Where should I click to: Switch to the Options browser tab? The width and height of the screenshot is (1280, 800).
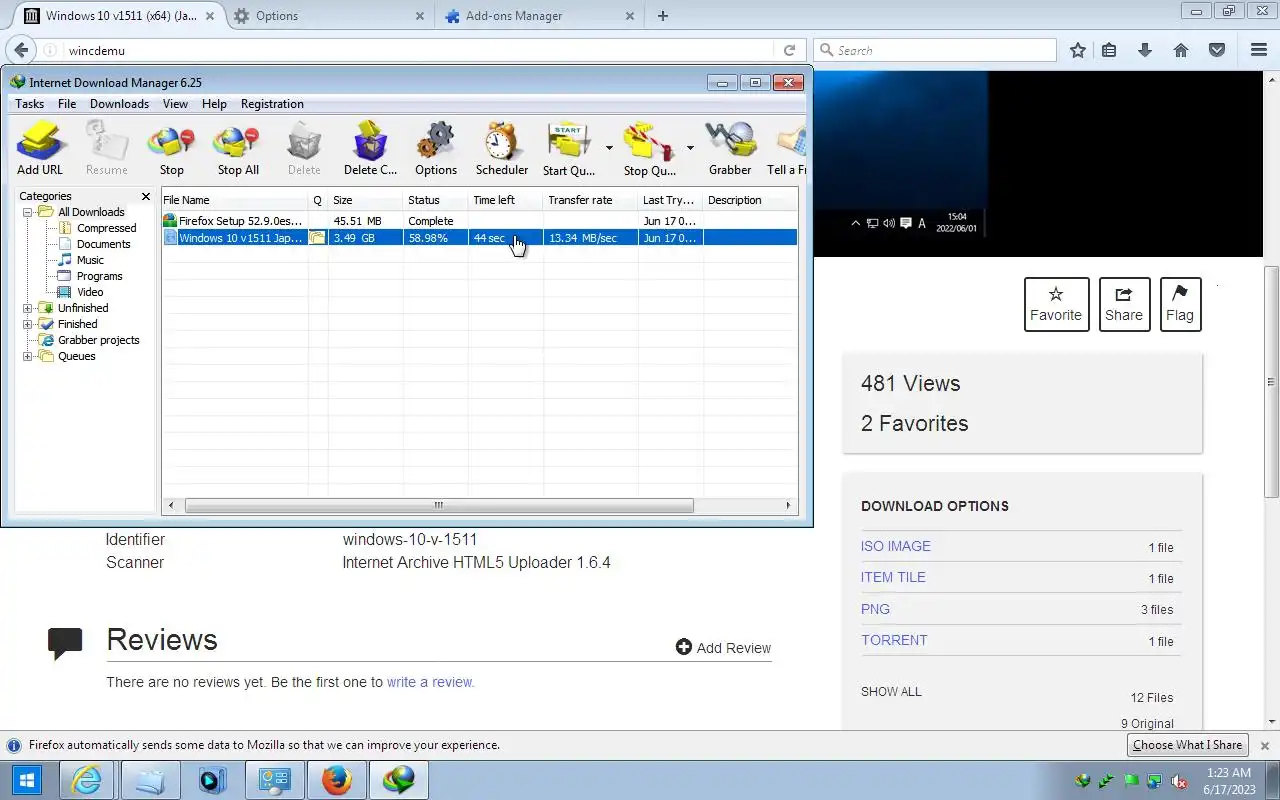pyautogui.click(x=330, y=16)
